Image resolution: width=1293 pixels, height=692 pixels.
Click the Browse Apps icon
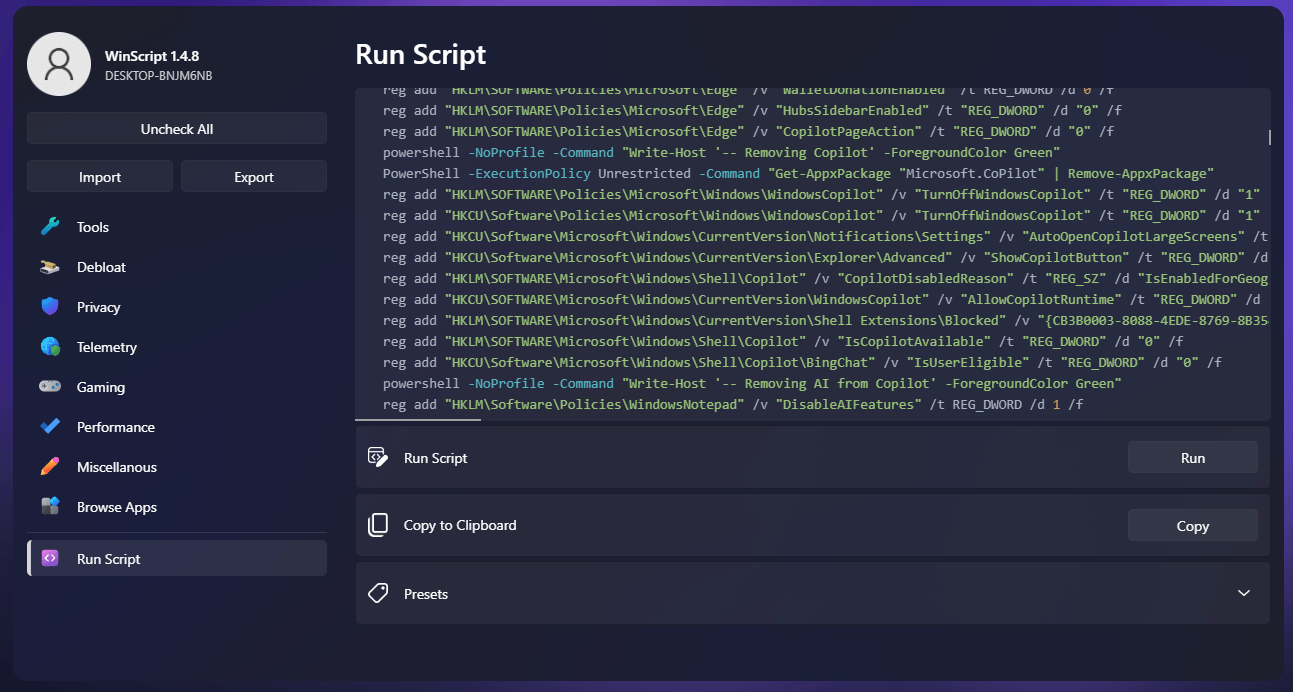52,507
